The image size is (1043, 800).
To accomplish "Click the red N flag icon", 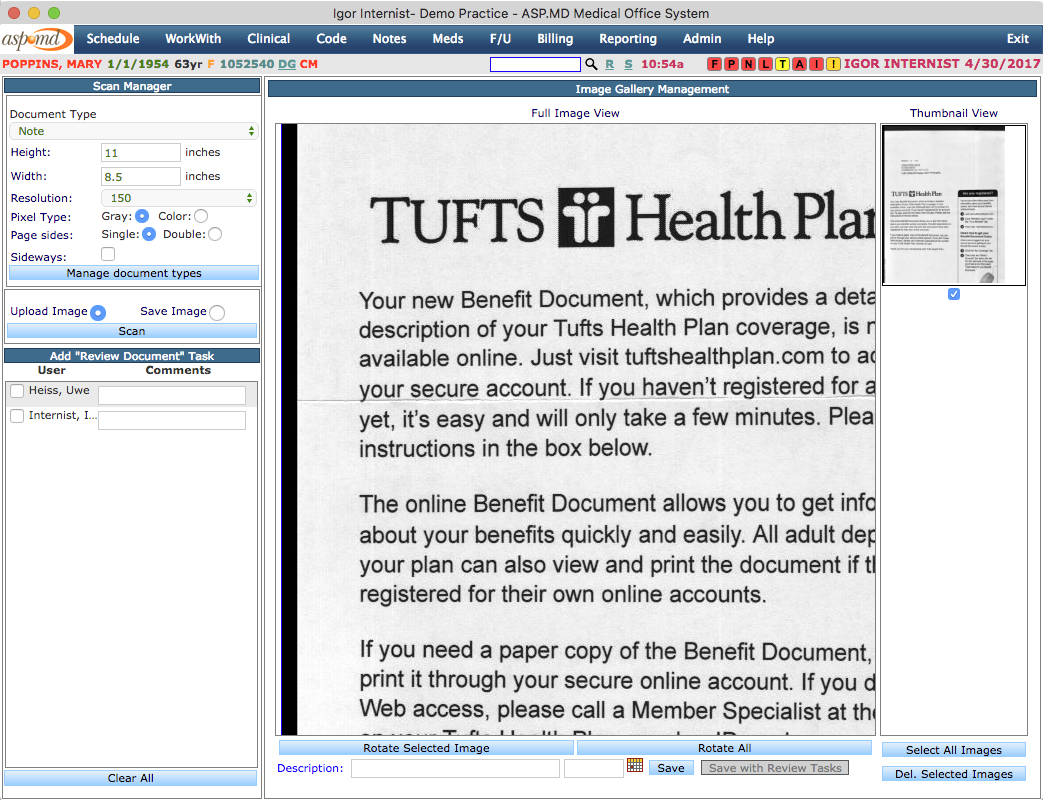I will (x=748, y=64).
